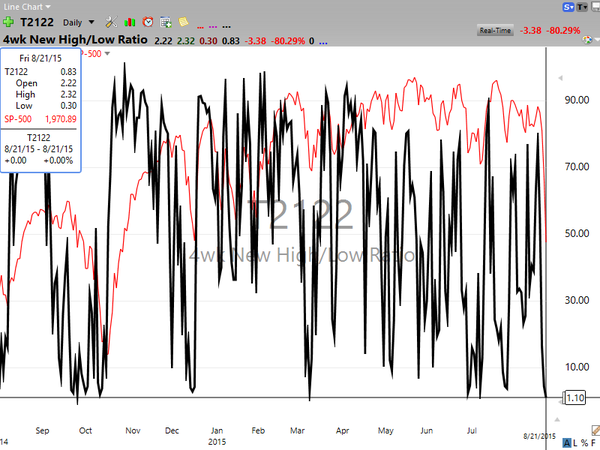Screen dimensions: 600x450
Task: Toggle the % percent scale mode
Action: (584, 443)
